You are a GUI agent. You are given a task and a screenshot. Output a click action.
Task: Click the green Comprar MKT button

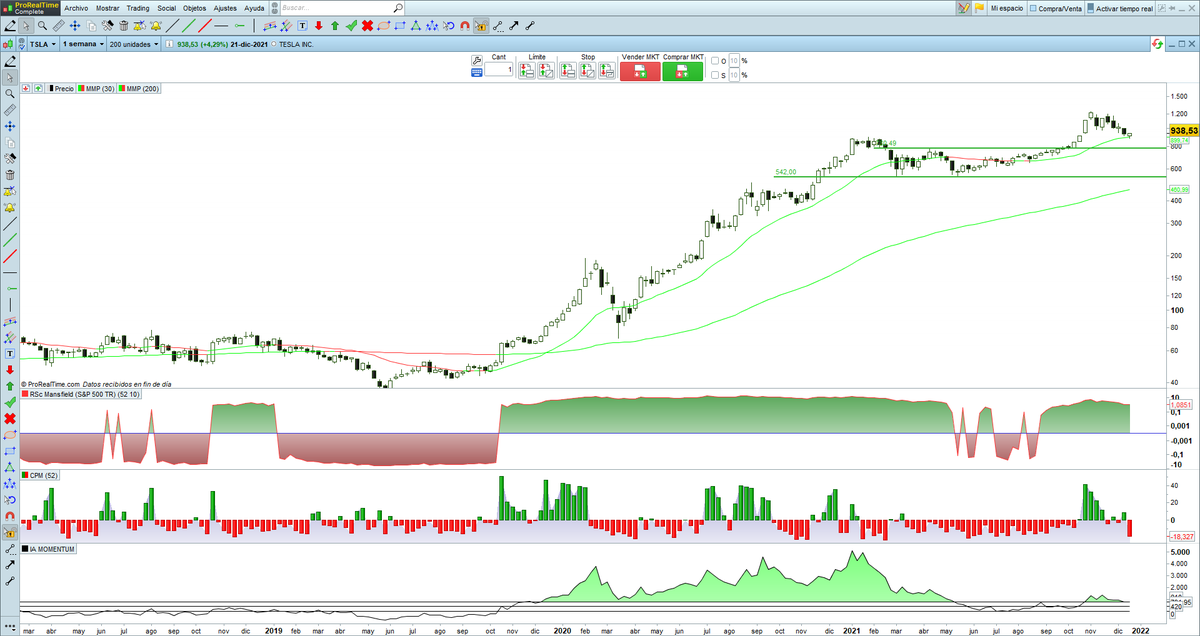tap(683, 72)
